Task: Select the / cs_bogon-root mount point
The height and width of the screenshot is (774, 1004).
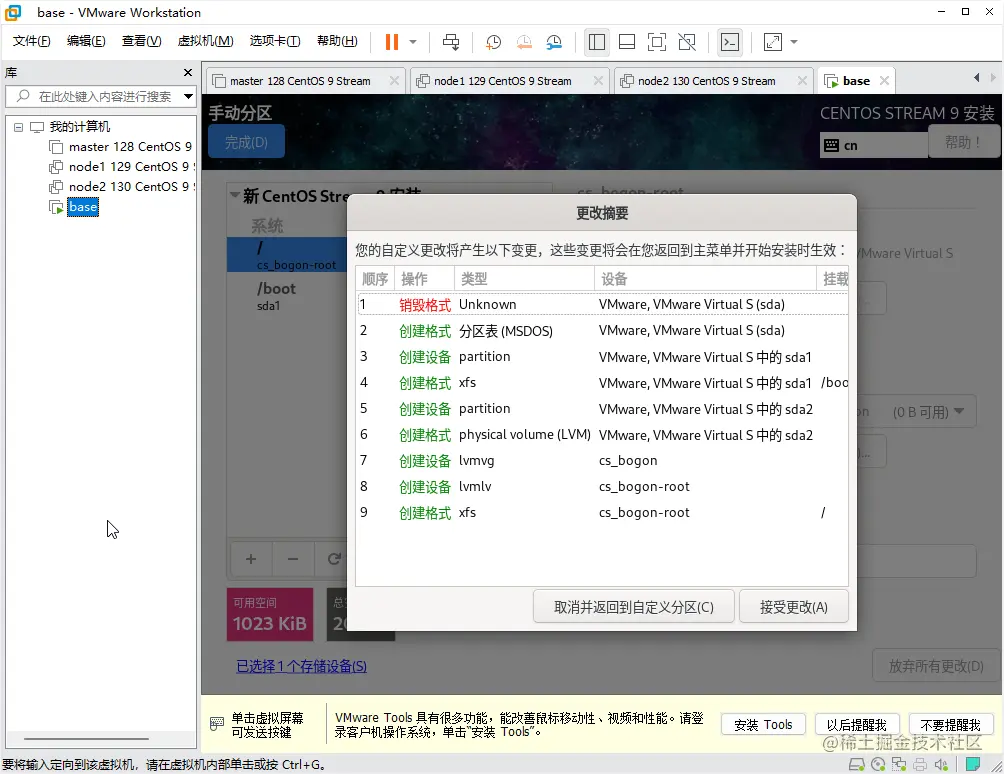Action: pos(287,255)
